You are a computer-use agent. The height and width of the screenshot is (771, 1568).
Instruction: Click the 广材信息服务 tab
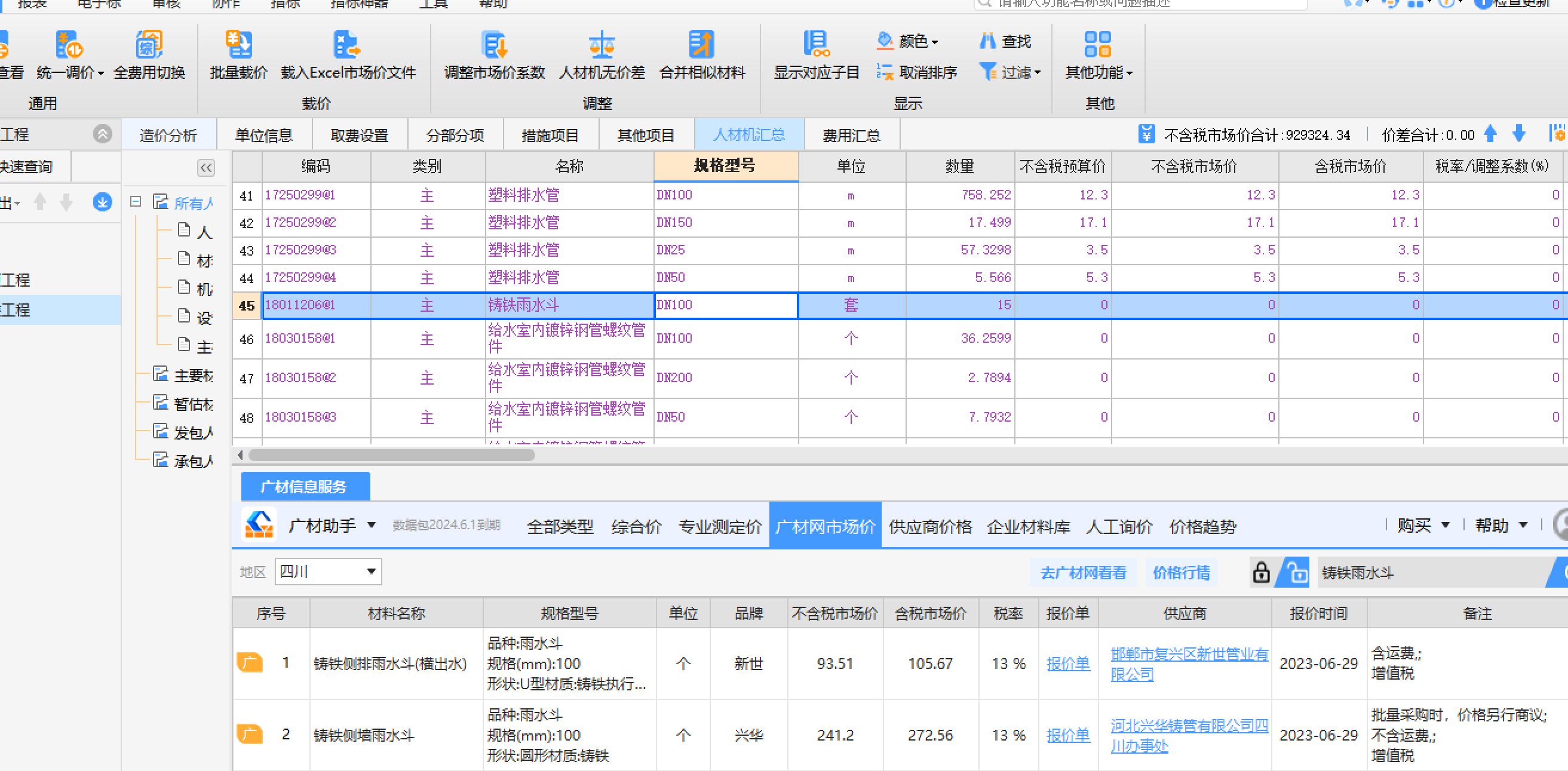click(305, 486)
